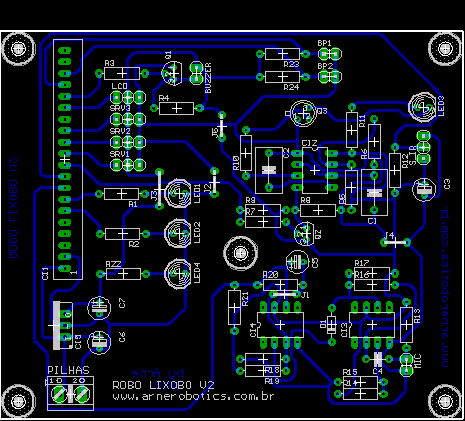The image size is (465, 421).
Task: Click the top-left corner mounting hole
Action: pos(18,49)
